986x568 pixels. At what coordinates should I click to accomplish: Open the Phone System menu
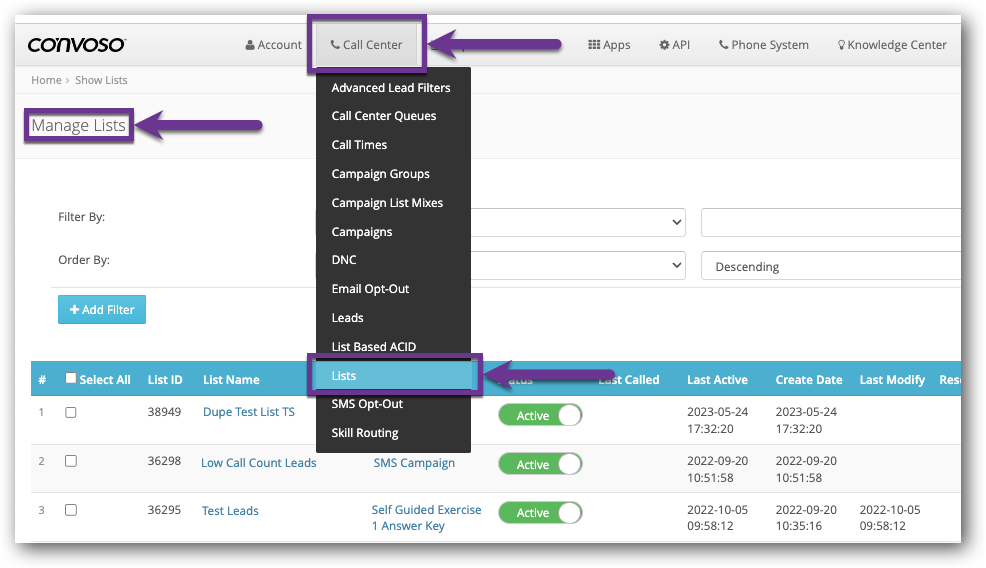[x=764, y=45]
